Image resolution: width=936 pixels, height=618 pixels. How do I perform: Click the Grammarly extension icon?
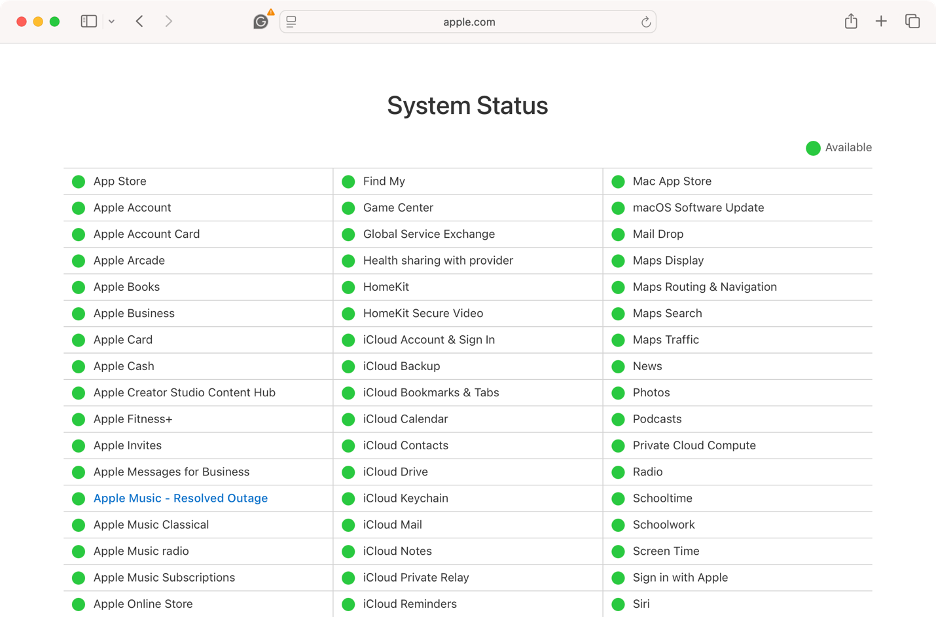pos(261,21)
